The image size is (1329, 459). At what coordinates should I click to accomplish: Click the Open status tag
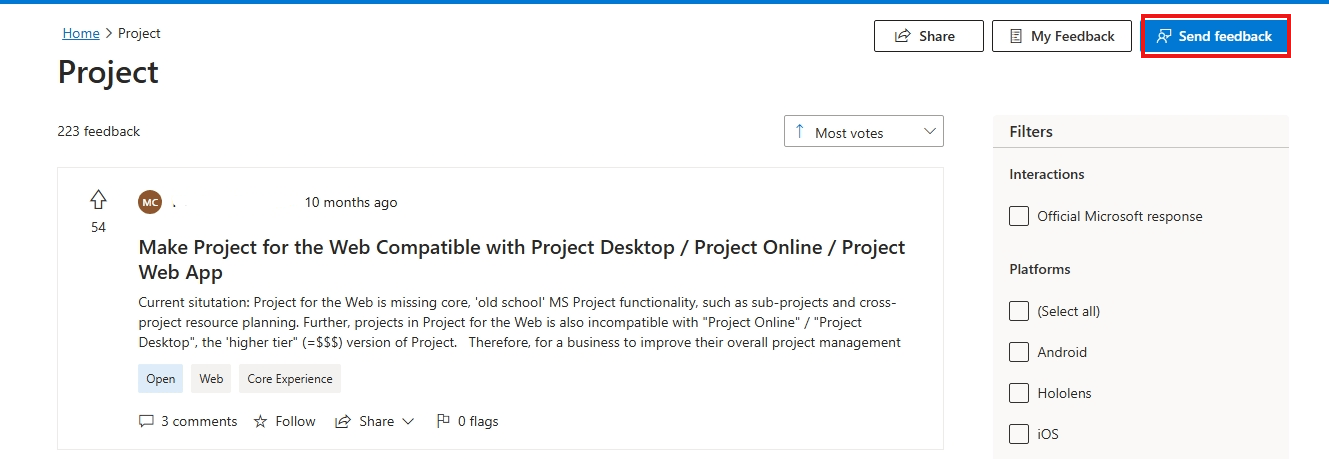[x=161, y=379]
